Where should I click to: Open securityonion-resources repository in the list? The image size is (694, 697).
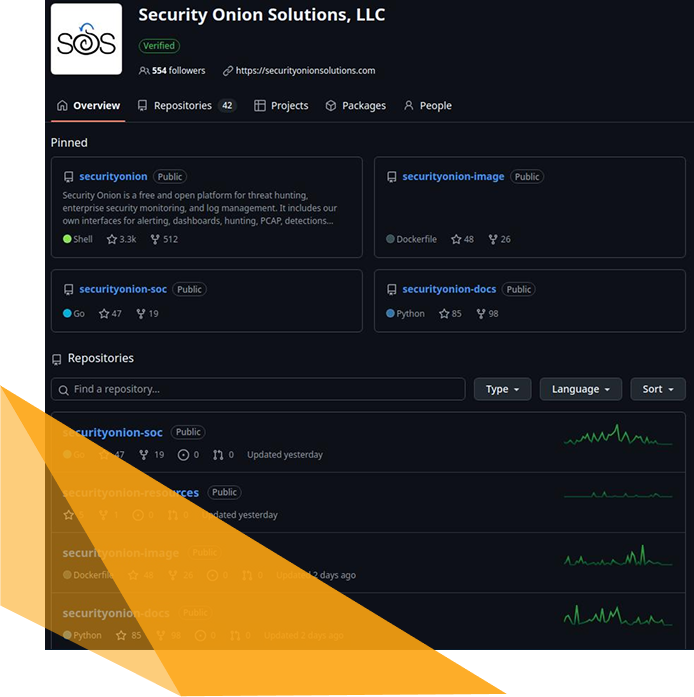[x=130, y=493]
